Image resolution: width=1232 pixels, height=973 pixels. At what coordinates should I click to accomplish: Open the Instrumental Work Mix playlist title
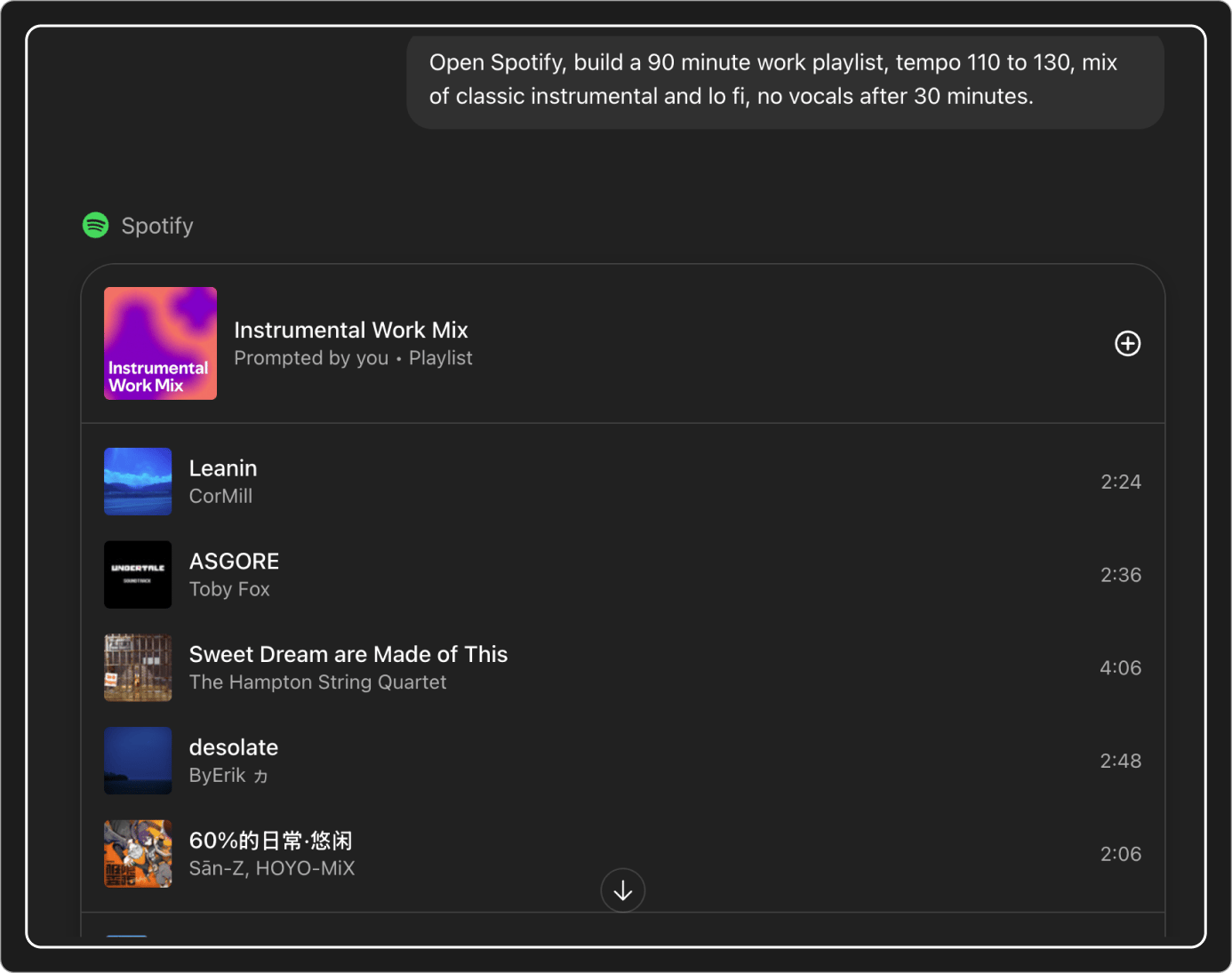point(351,330)
